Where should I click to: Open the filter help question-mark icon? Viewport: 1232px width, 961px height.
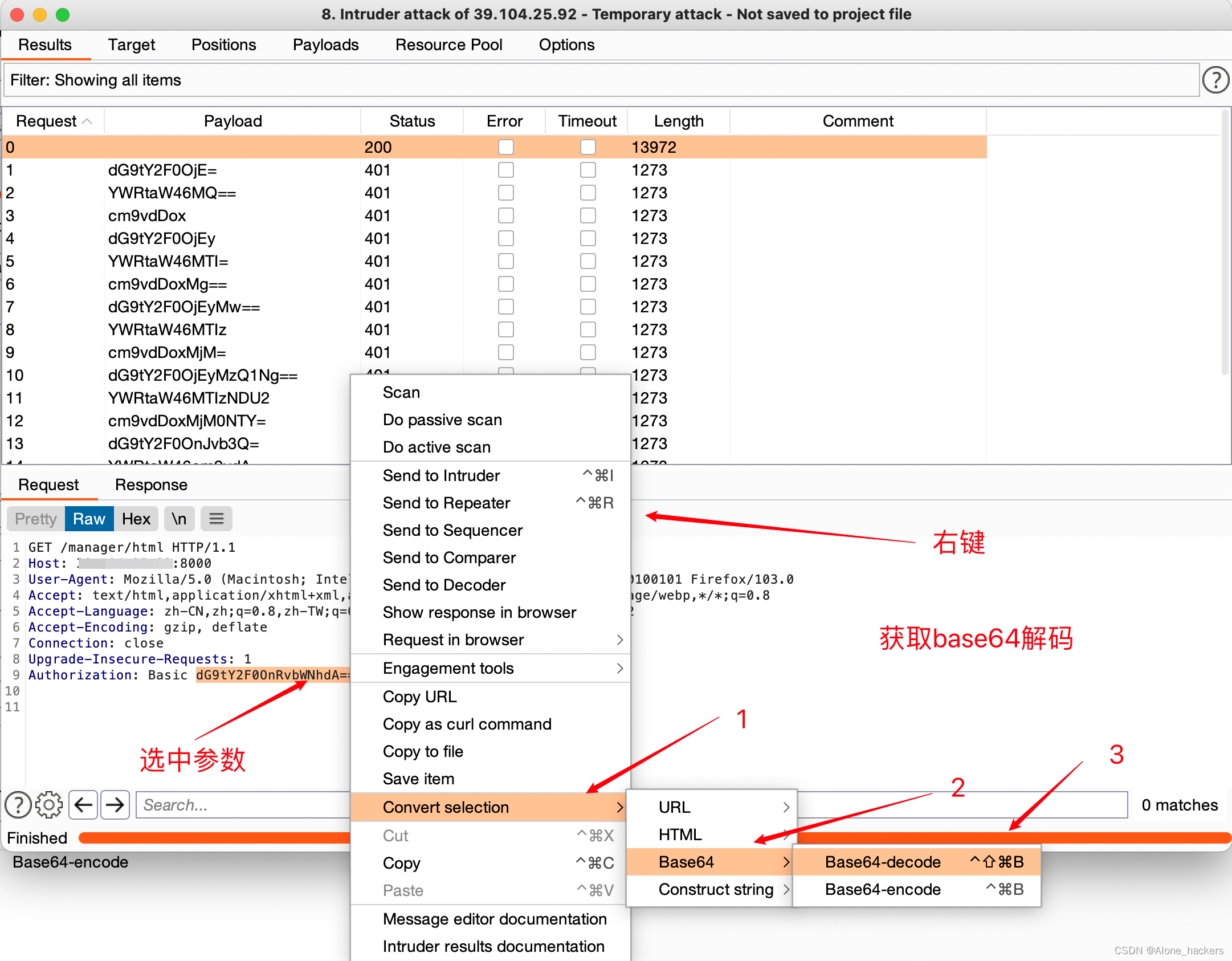click(1215, 80)
